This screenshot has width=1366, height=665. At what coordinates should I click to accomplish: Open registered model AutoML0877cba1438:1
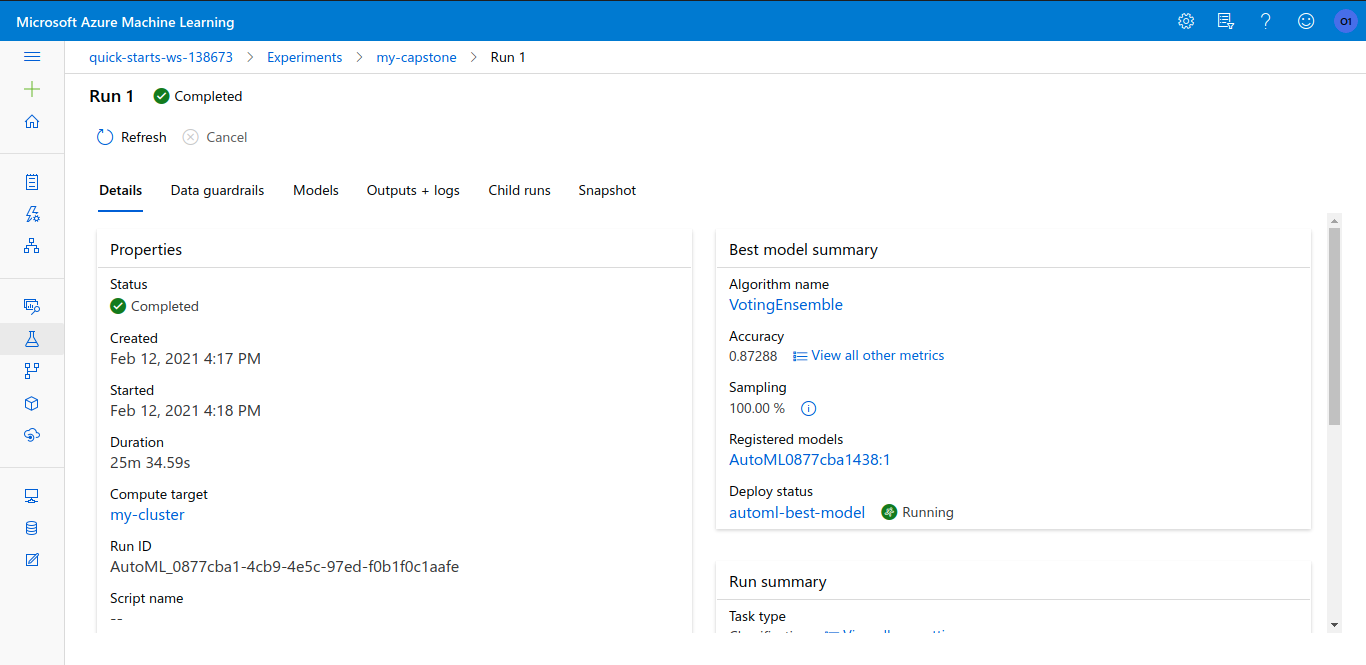coord(810,460)
